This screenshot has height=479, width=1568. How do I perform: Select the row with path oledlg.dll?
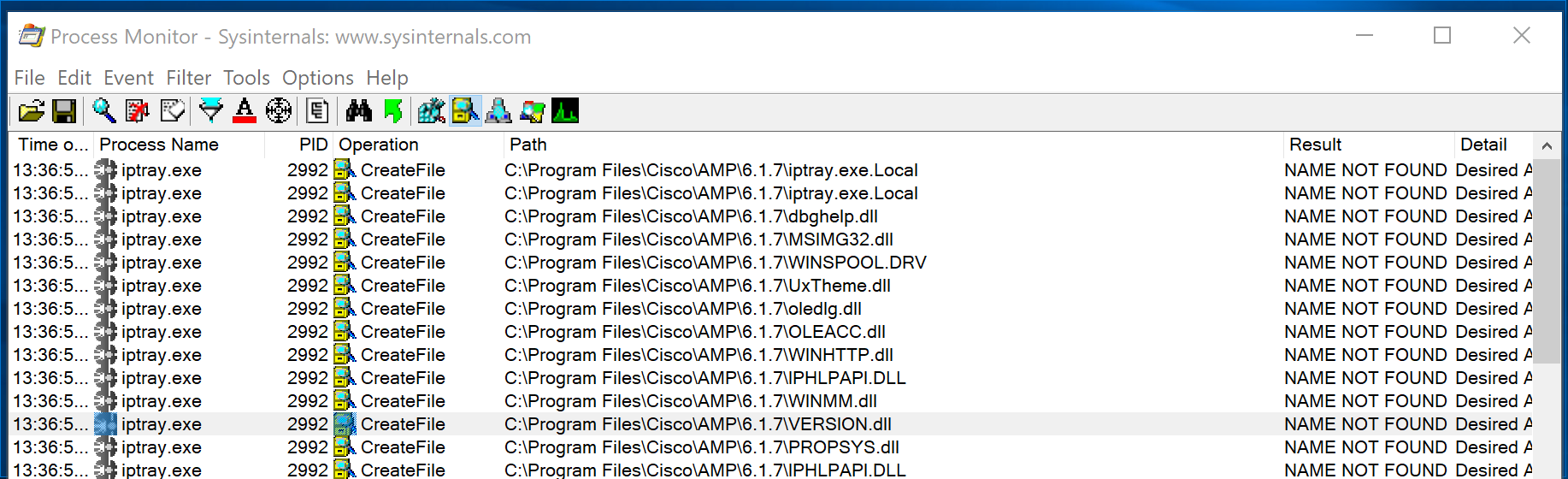(772, 309)
